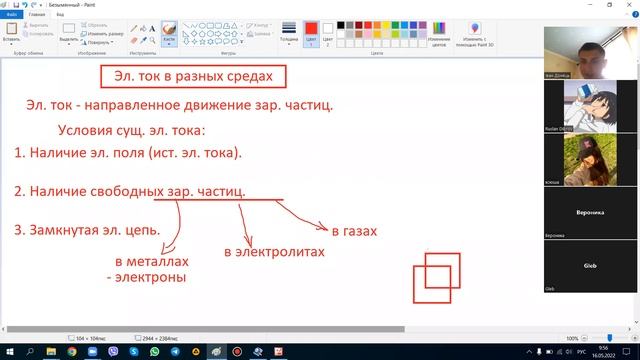640x360 pixels.
Task: Click the Cut (Вырезать) button
Action: click(36, 25)
